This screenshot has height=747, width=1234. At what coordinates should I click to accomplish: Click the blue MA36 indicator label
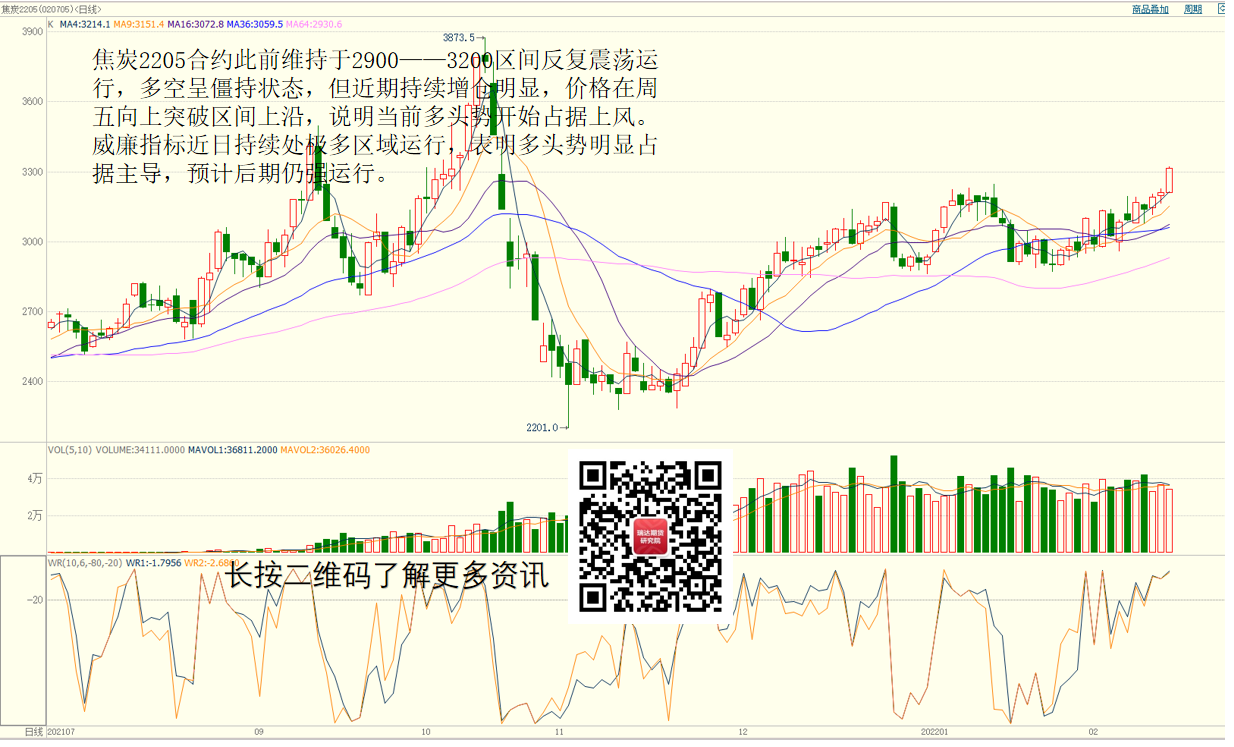pyautogui.click(x=255, y=23)
